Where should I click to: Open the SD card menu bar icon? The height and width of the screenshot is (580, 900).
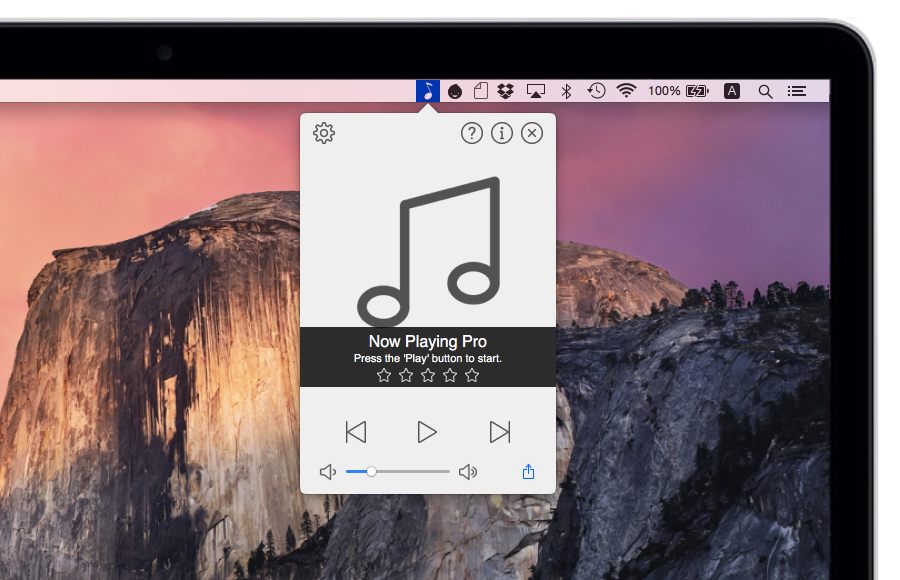click(481, 91)
